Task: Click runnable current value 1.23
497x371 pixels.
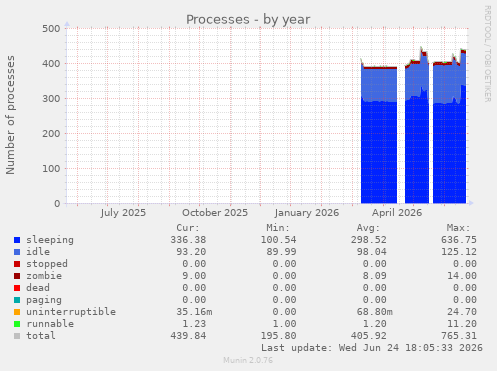Action: 194,324
